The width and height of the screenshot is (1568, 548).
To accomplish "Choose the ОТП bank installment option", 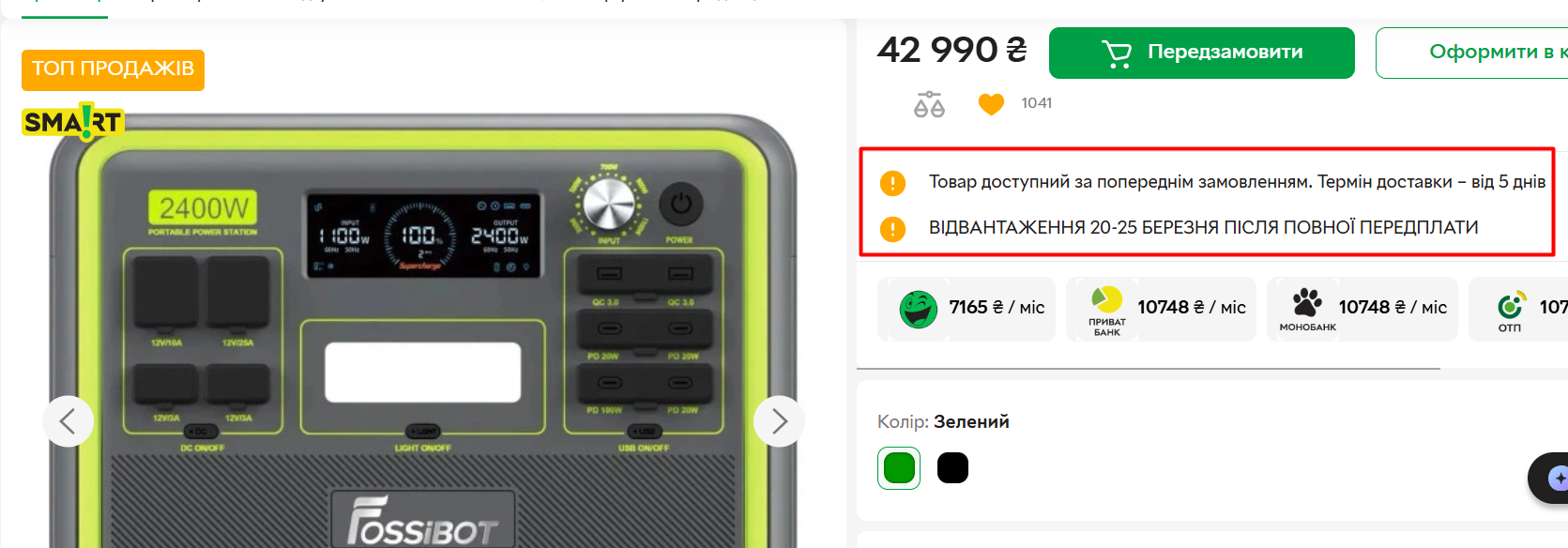I will (x=1518, y=309).
